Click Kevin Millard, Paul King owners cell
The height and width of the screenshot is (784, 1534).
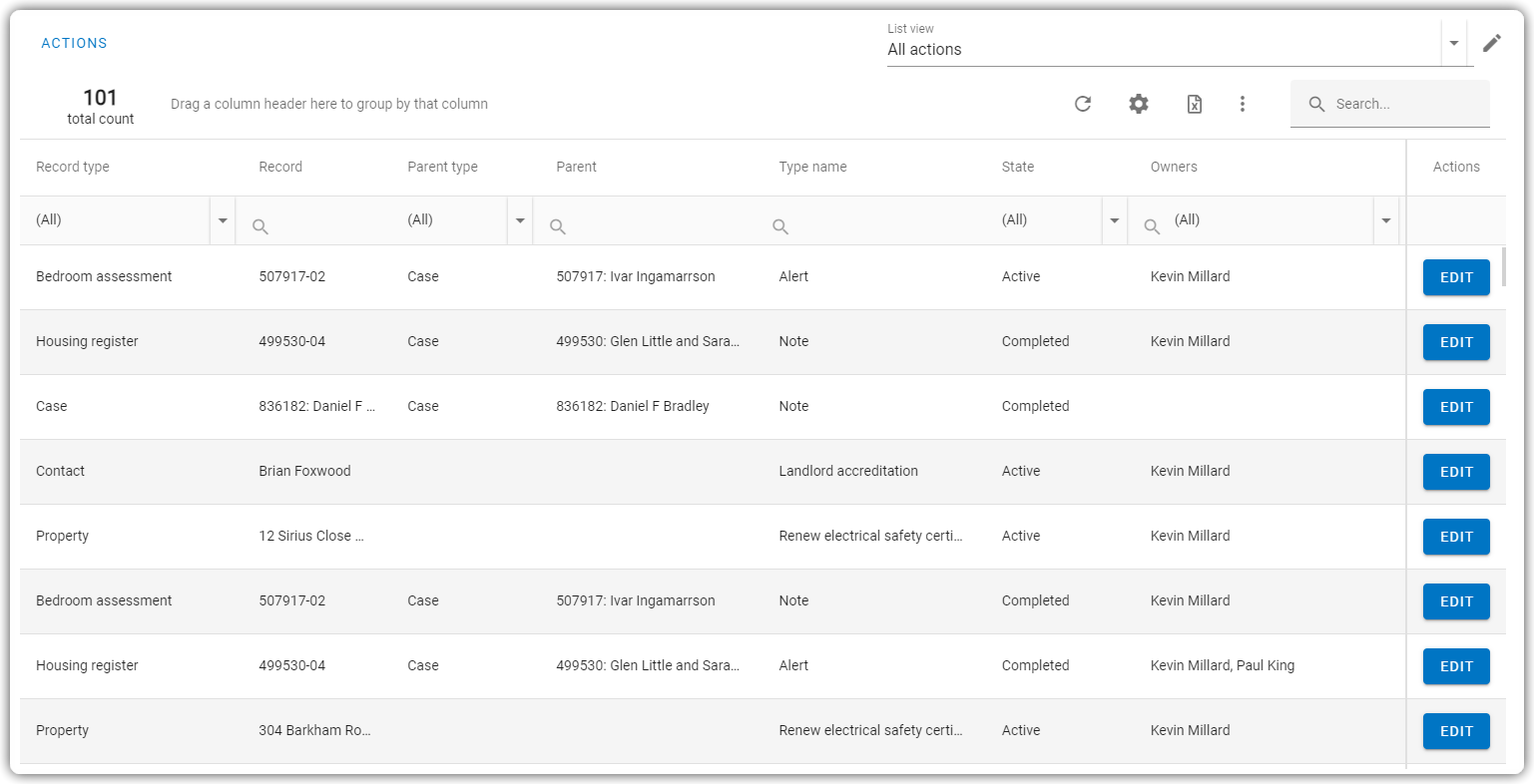[1223, 665]
